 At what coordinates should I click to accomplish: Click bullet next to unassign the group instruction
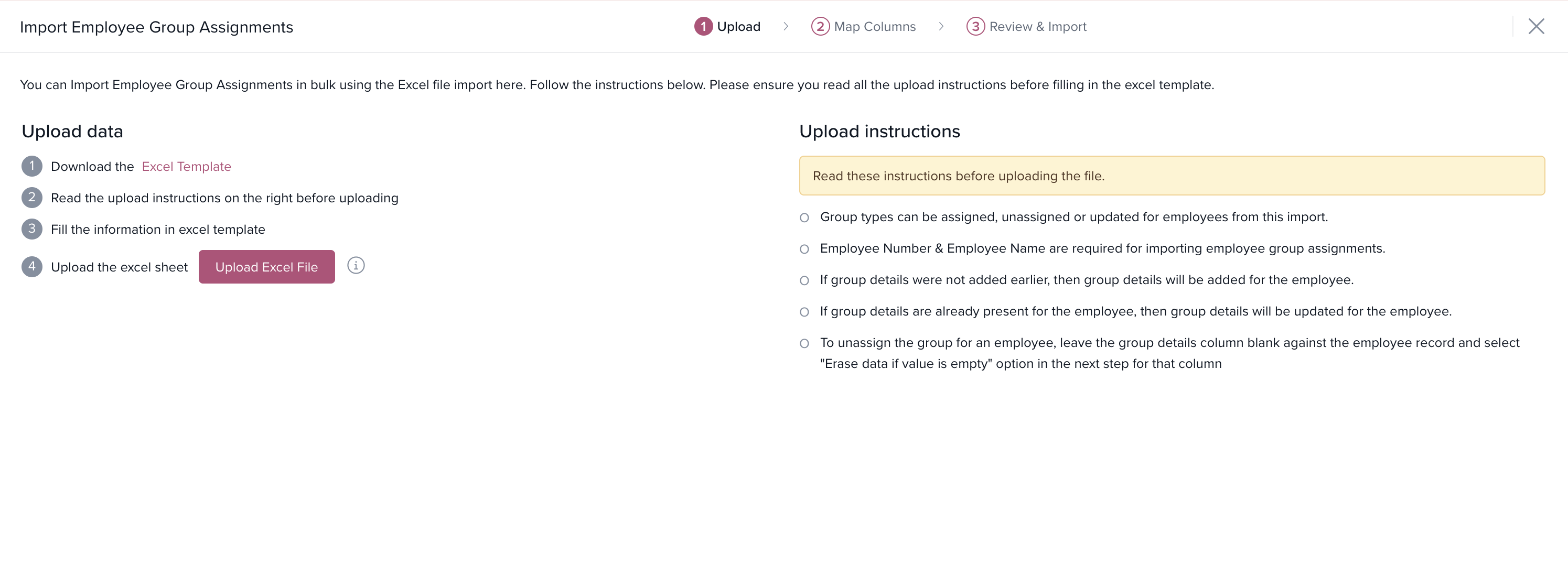coord(804,344)
